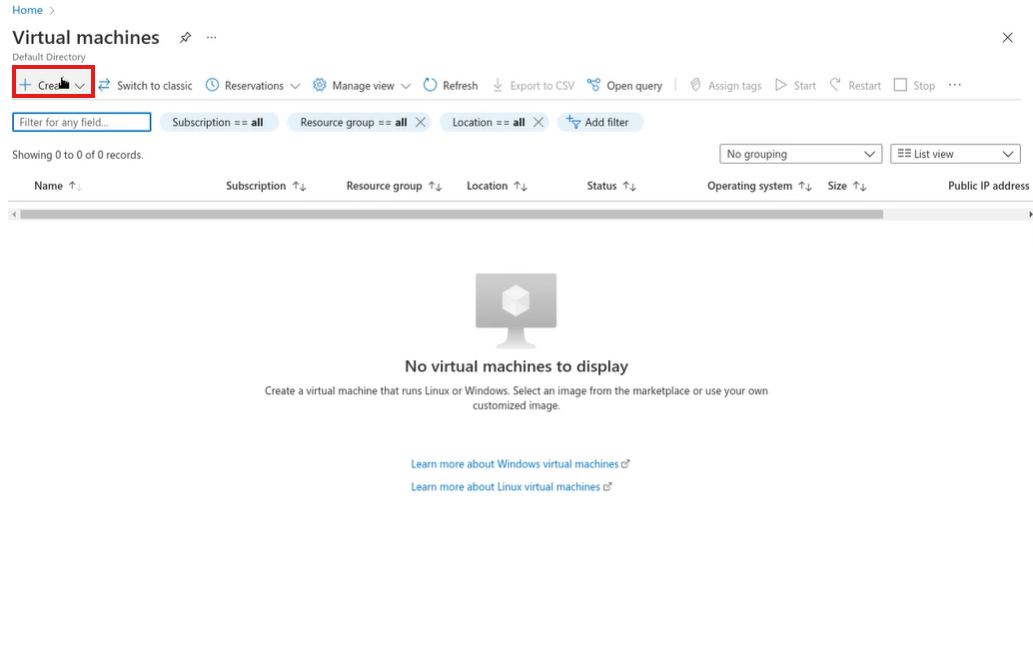Screen dimensions: 1033x649
Task: Sort by Operating system column
Action: 760,186
